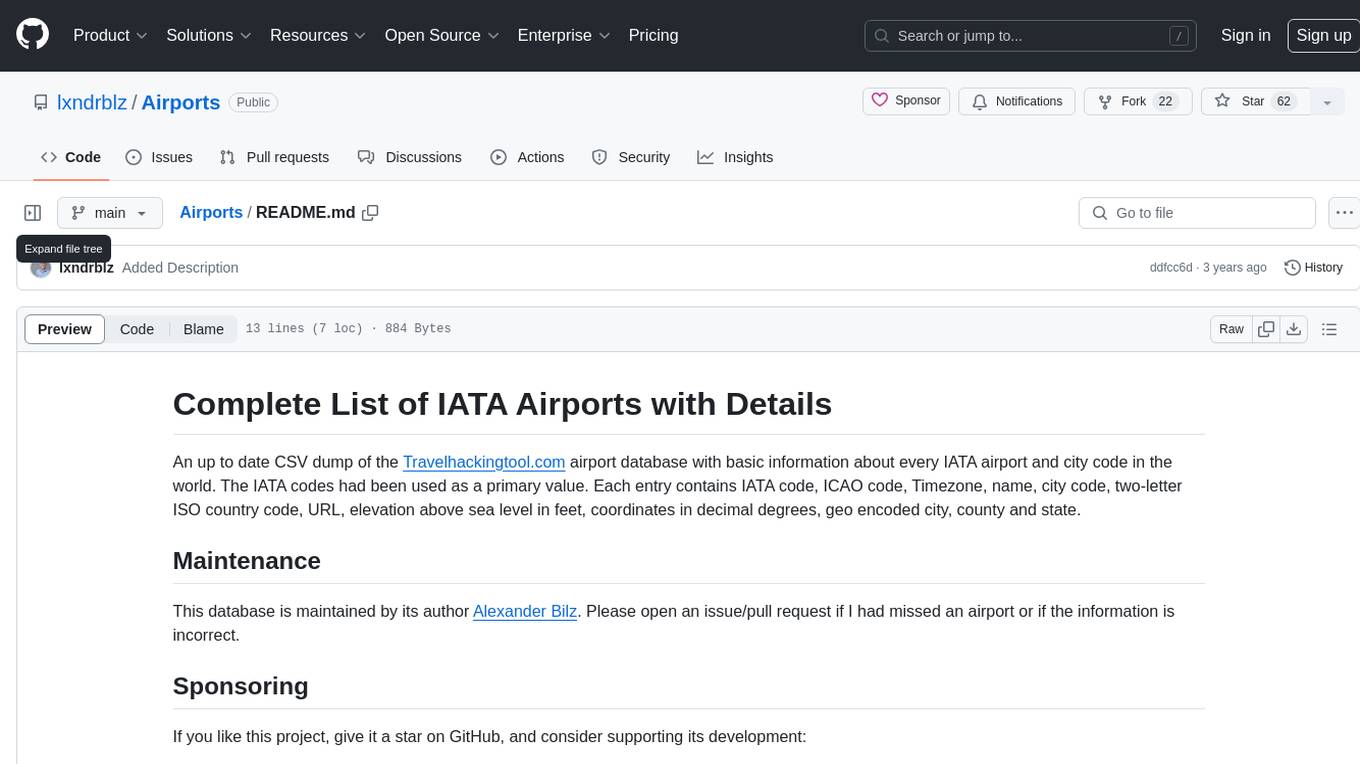Image resolution: width=1360 pixels, height=764 pixels.
Task: Click the 22 forks counter
Action: pos(1164,102)
